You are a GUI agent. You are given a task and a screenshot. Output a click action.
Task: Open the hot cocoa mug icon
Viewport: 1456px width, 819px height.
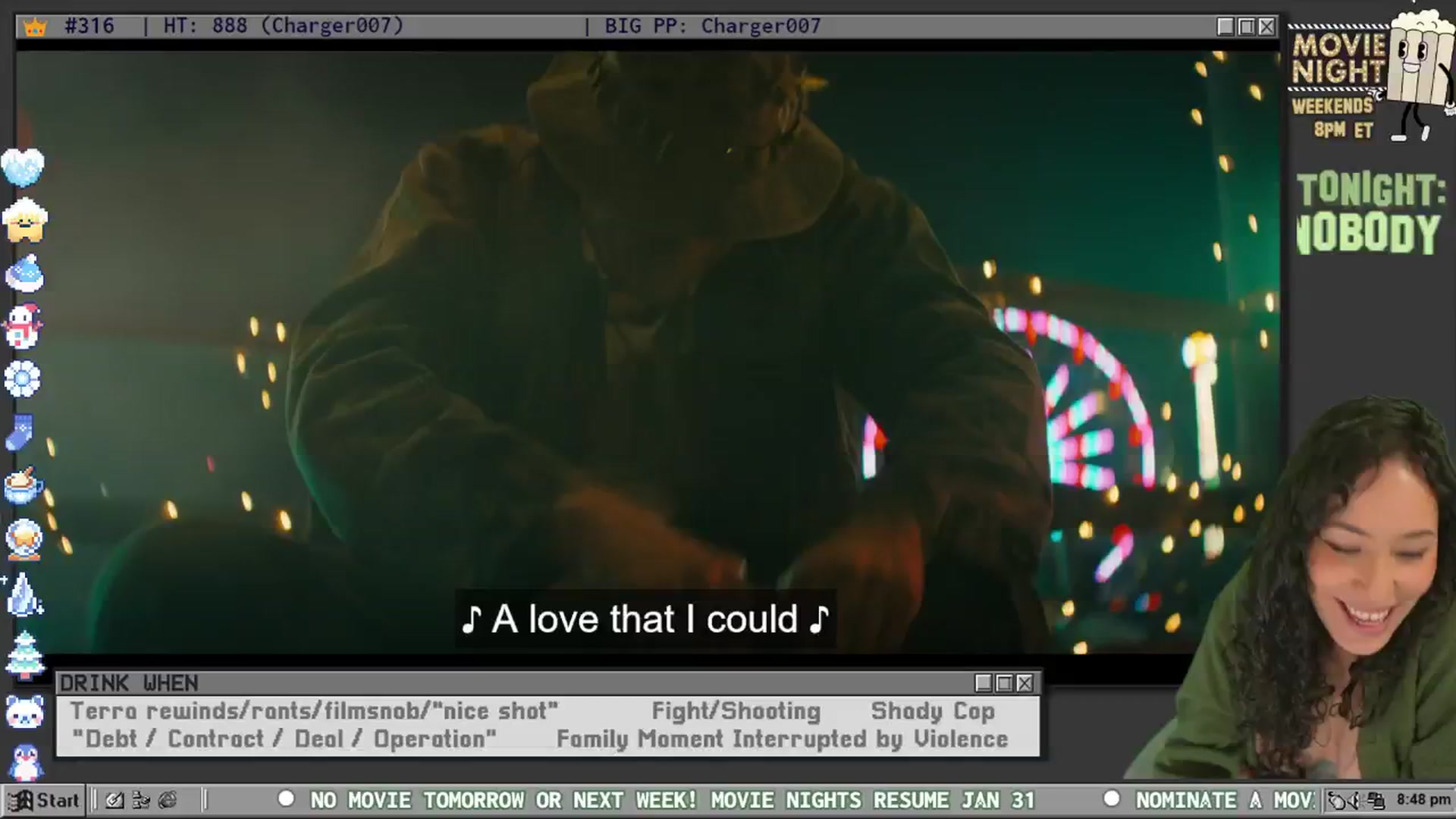(x=23, y=485)
